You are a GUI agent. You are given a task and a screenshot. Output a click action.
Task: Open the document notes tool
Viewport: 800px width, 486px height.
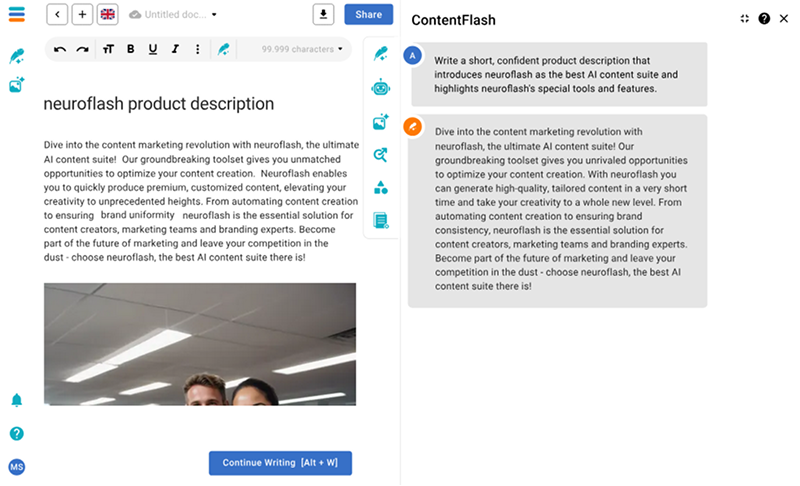point(381,220)
